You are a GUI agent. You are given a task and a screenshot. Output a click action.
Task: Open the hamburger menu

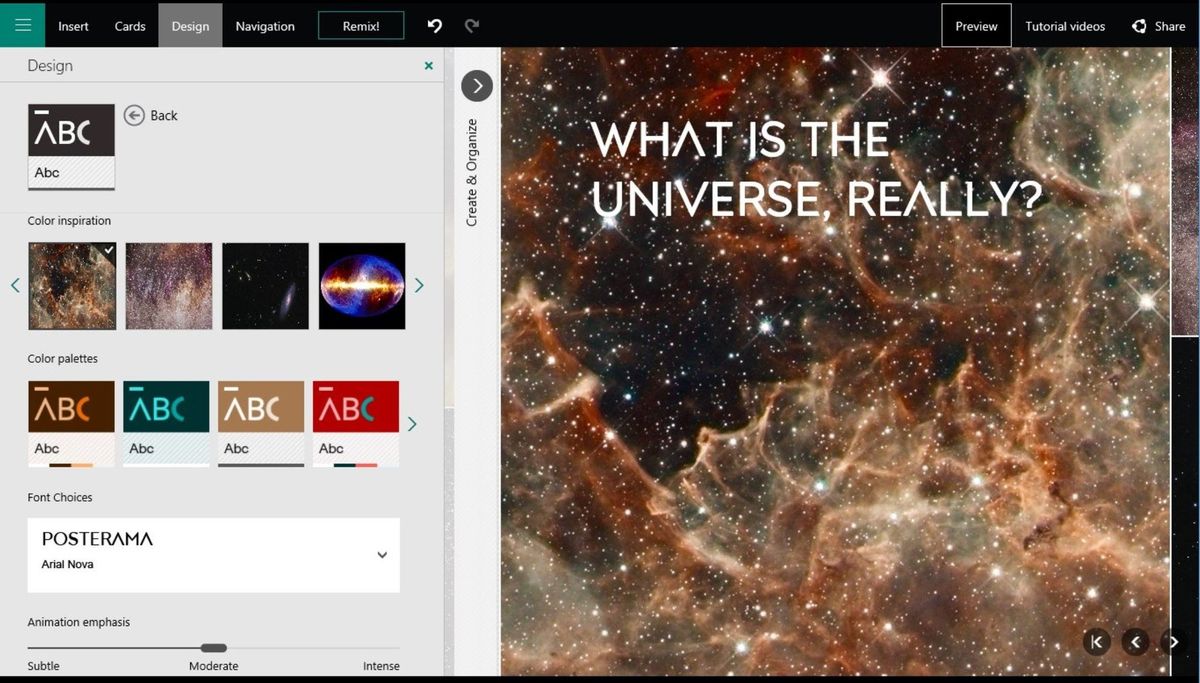click(22, 25)
